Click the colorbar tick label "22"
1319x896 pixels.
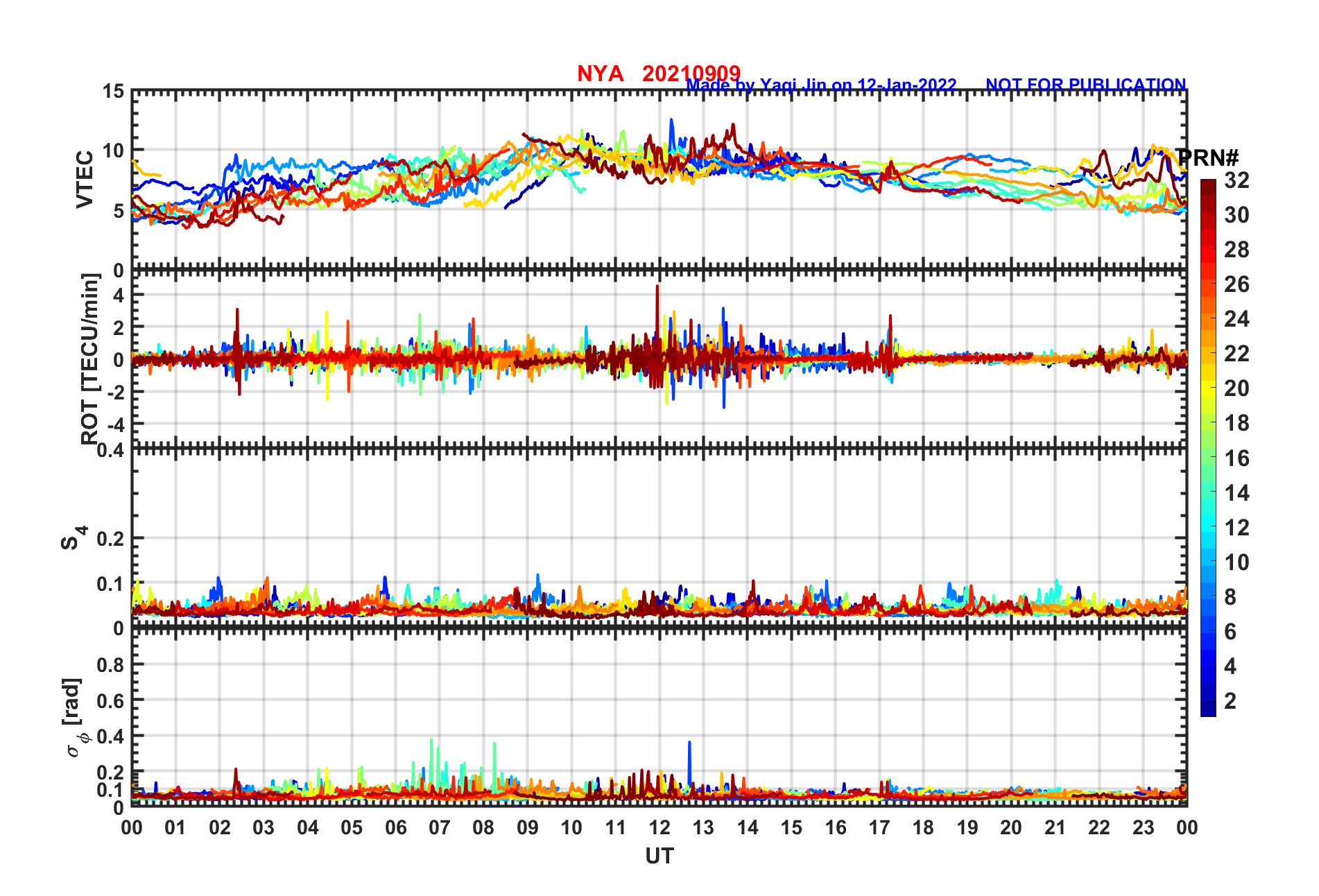tap(1236, 354)
